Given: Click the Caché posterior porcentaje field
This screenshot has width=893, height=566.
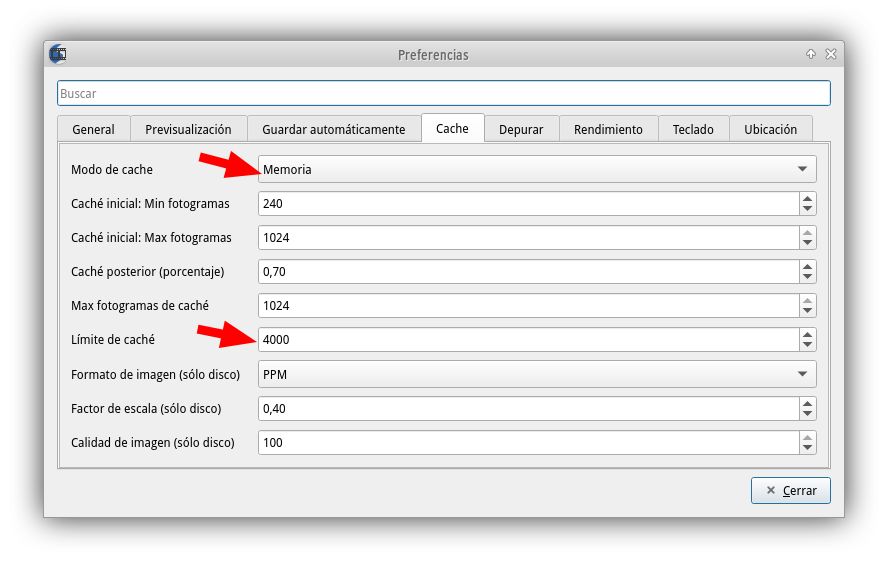Looking at the screenshot, I should point(529,272).
